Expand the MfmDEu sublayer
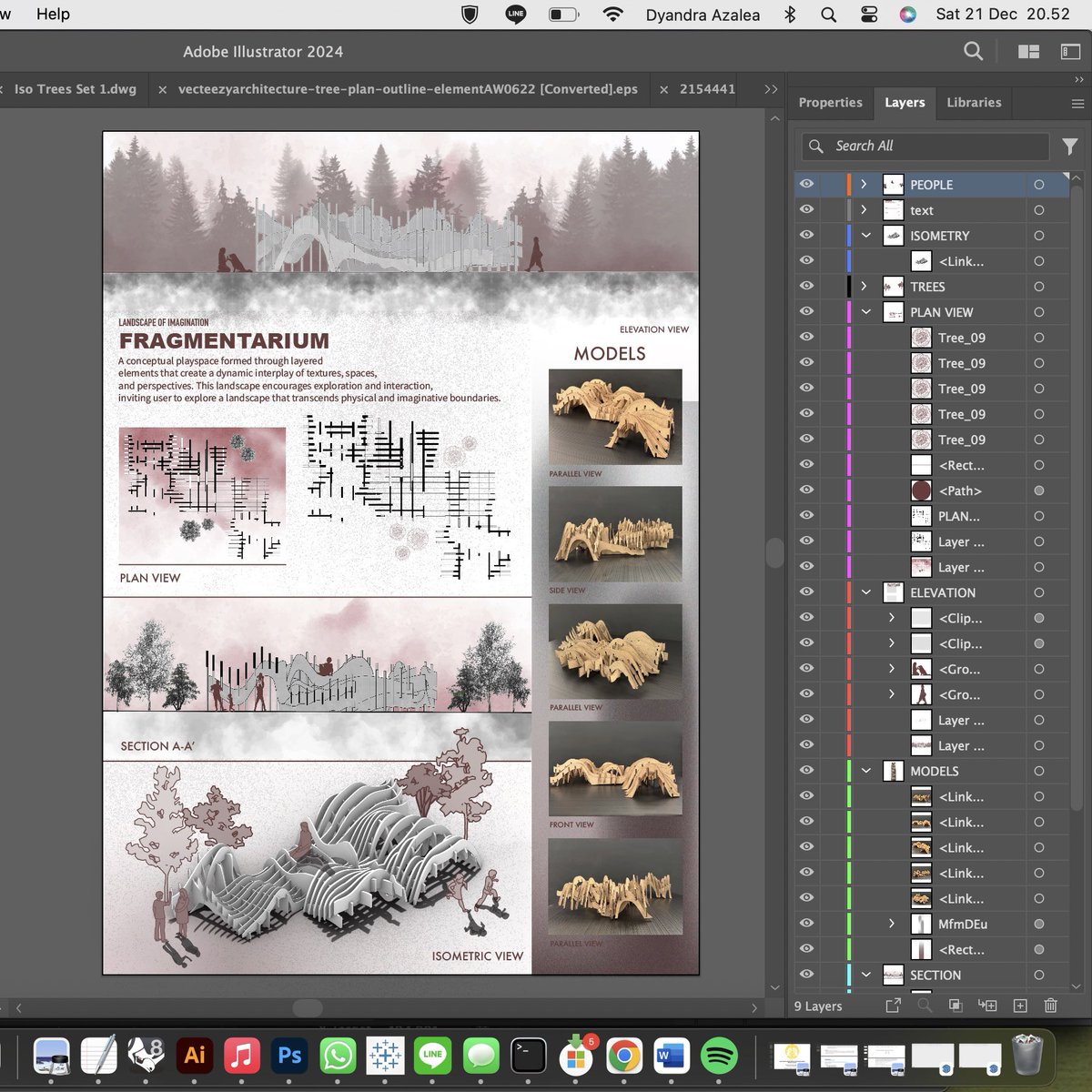 [892, 924]
